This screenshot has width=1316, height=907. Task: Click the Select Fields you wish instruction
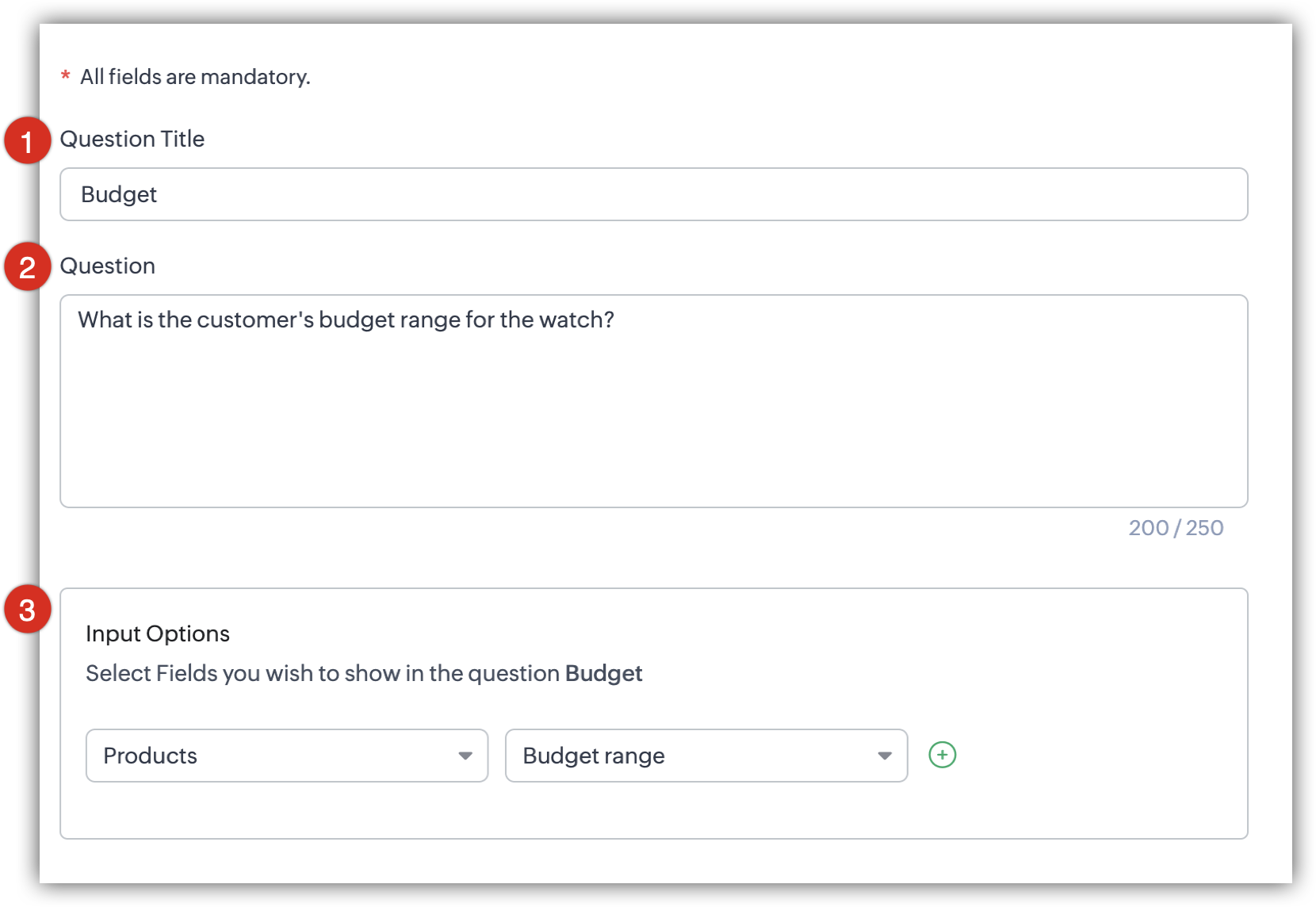323,673
